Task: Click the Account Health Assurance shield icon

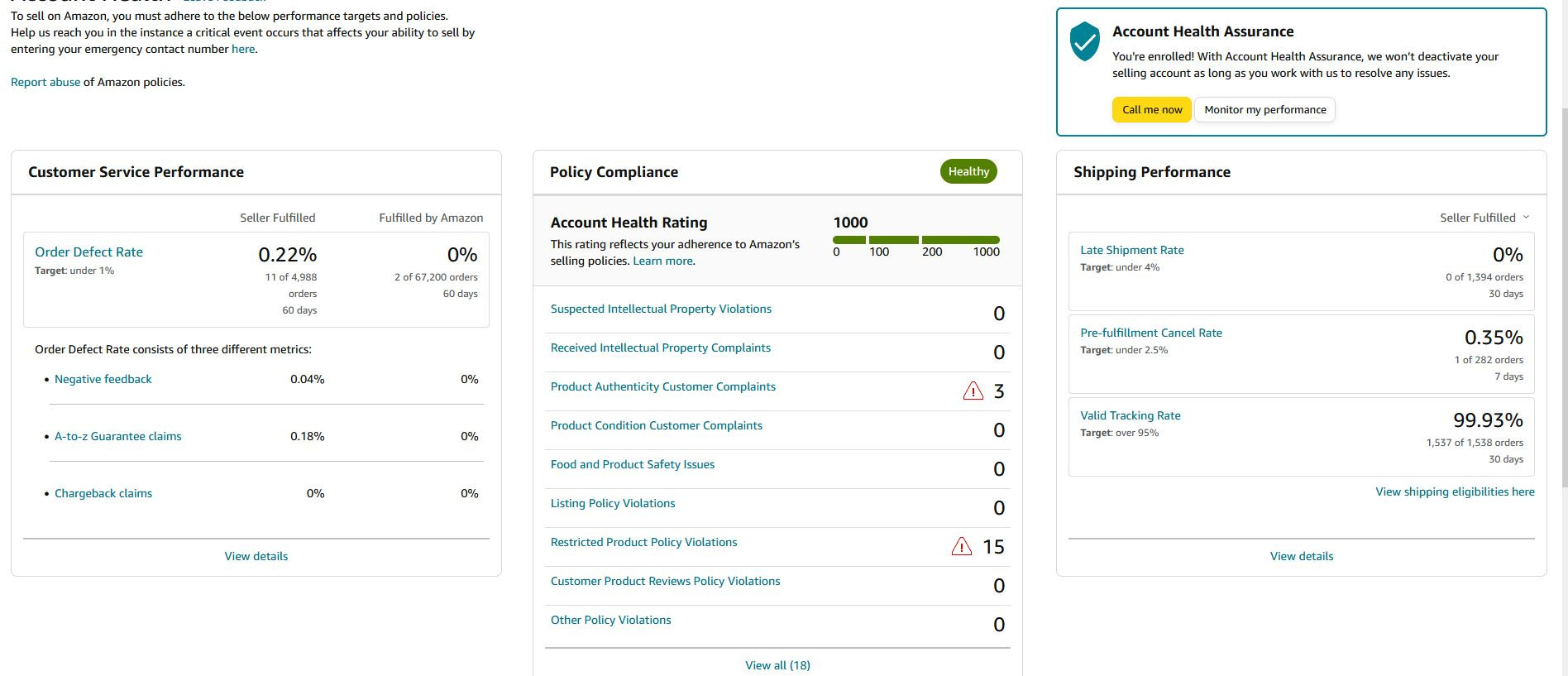Action: [x=1084, y=41]
